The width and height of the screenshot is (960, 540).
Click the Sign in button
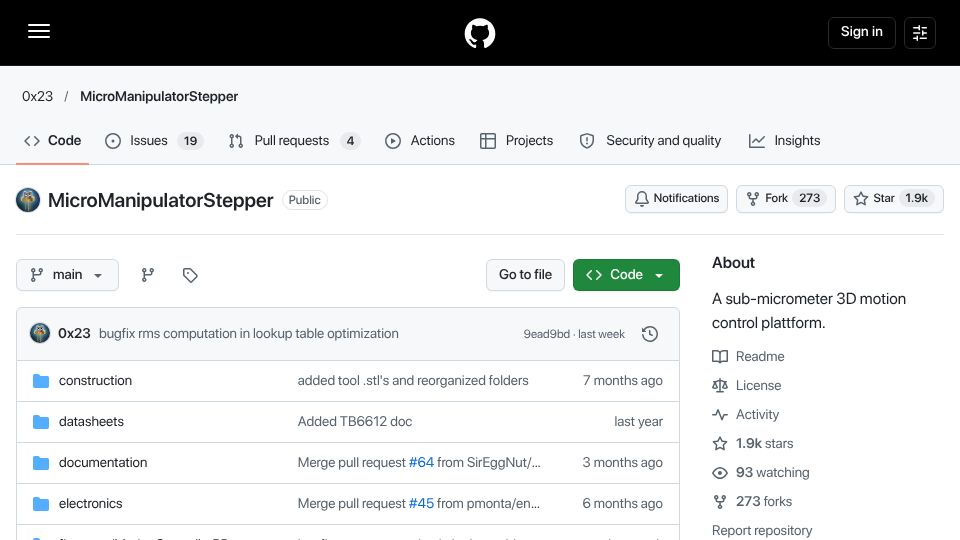[x=861, y=32]
